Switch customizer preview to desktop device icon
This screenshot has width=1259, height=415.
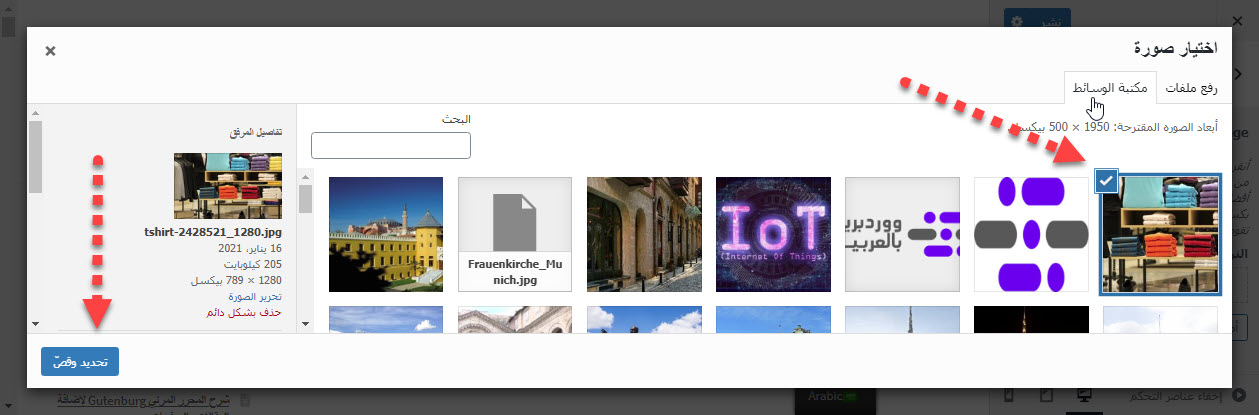click(1085, 395)
